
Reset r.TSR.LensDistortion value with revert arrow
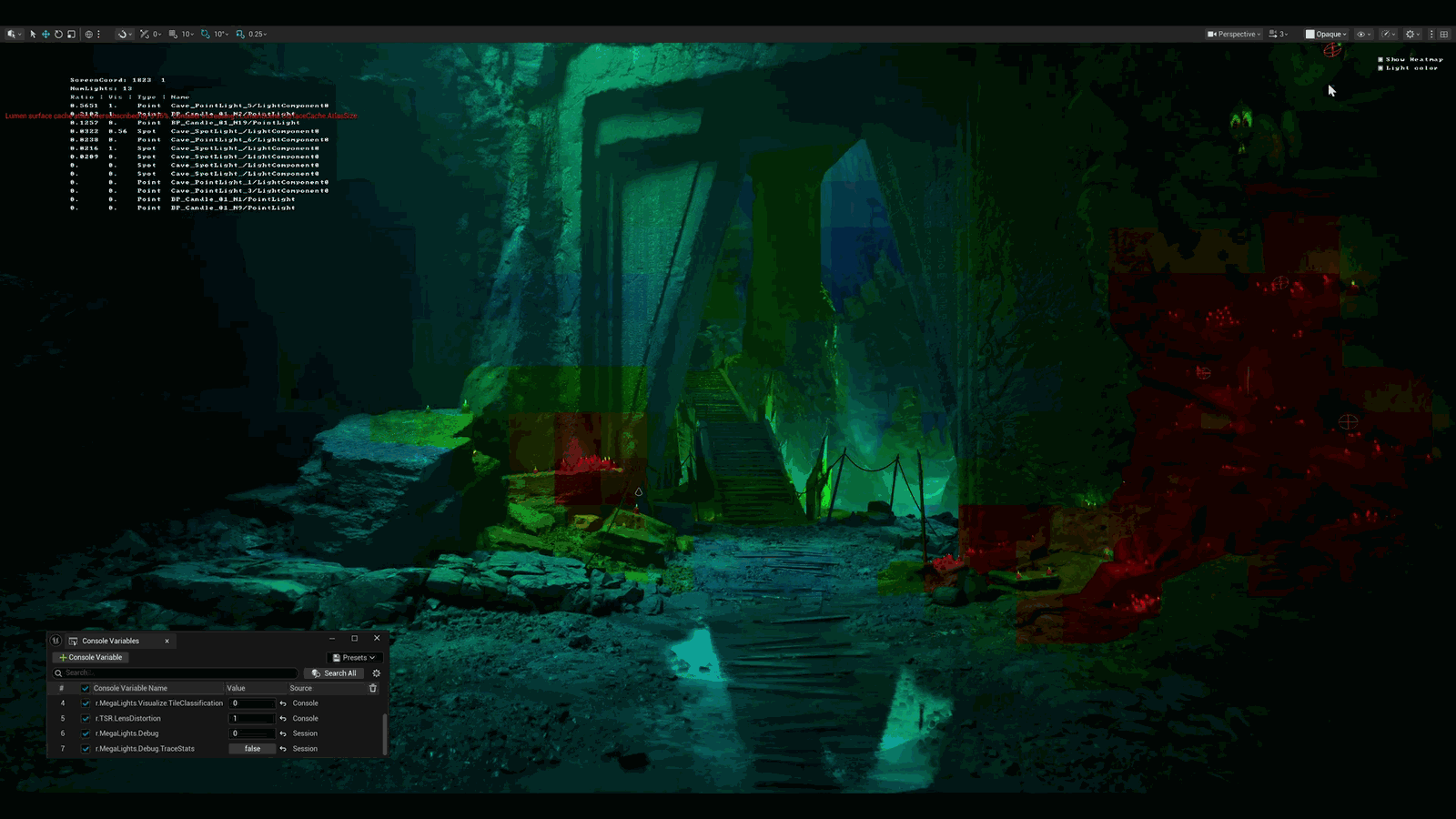coord(283,719)
